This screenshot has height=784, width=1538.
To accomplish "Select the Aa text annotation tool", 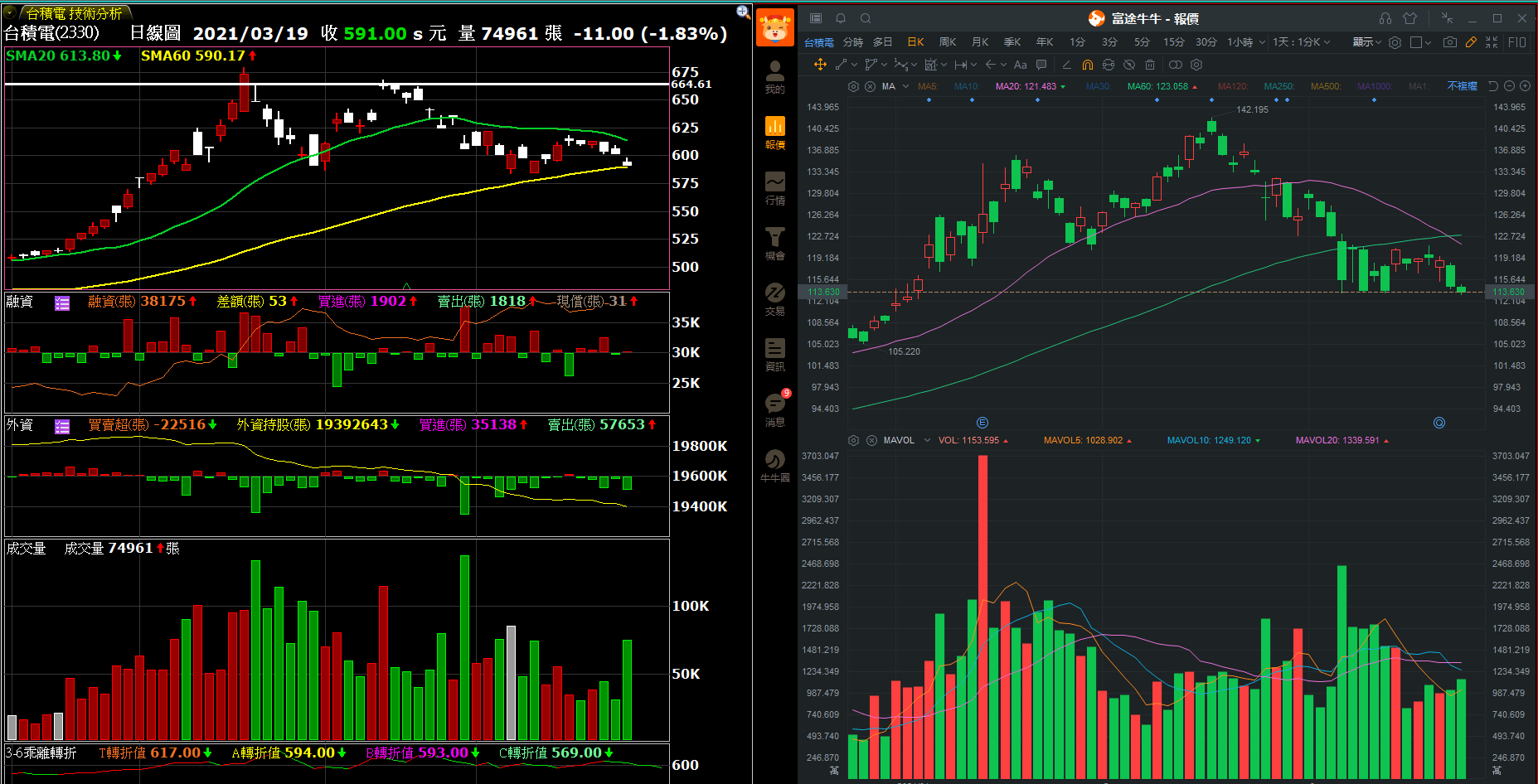I will click(x=1021, y=65).
